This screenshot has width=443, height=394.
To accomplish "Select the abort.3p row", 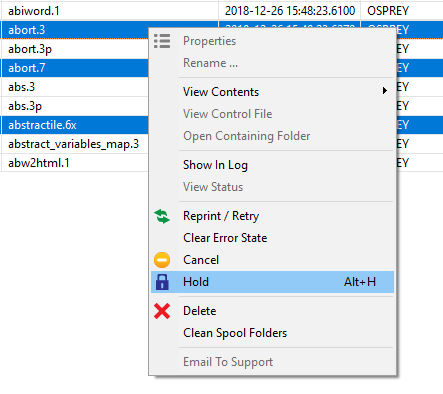I will coord(74,49).
